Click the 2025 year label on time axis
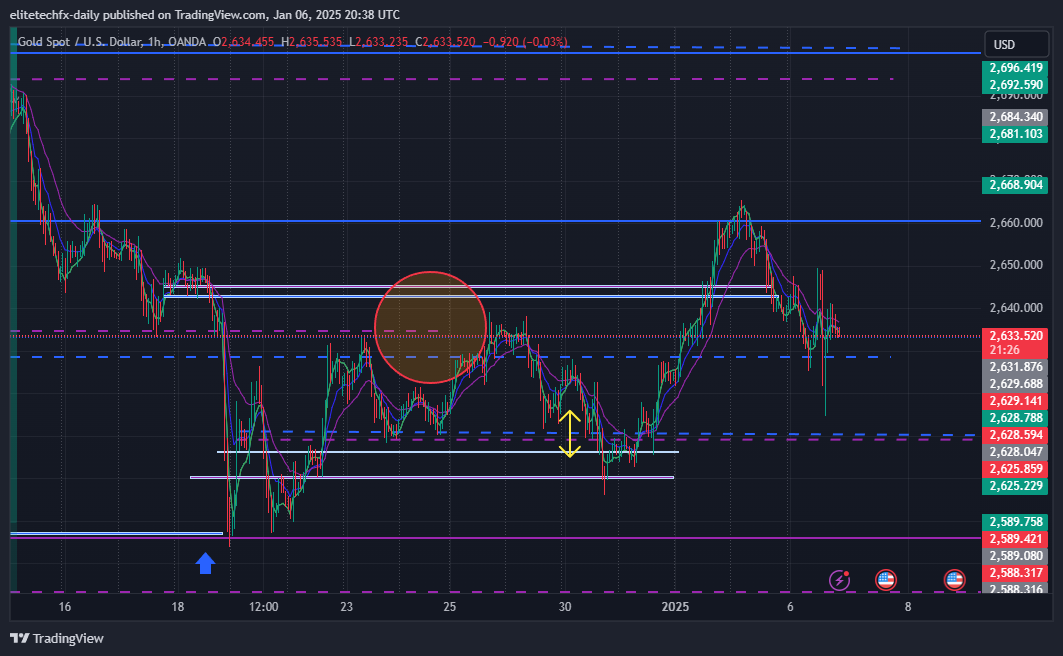Viewport: 1063px width, 656px height. pyautogui.click(x=675, y=607)
